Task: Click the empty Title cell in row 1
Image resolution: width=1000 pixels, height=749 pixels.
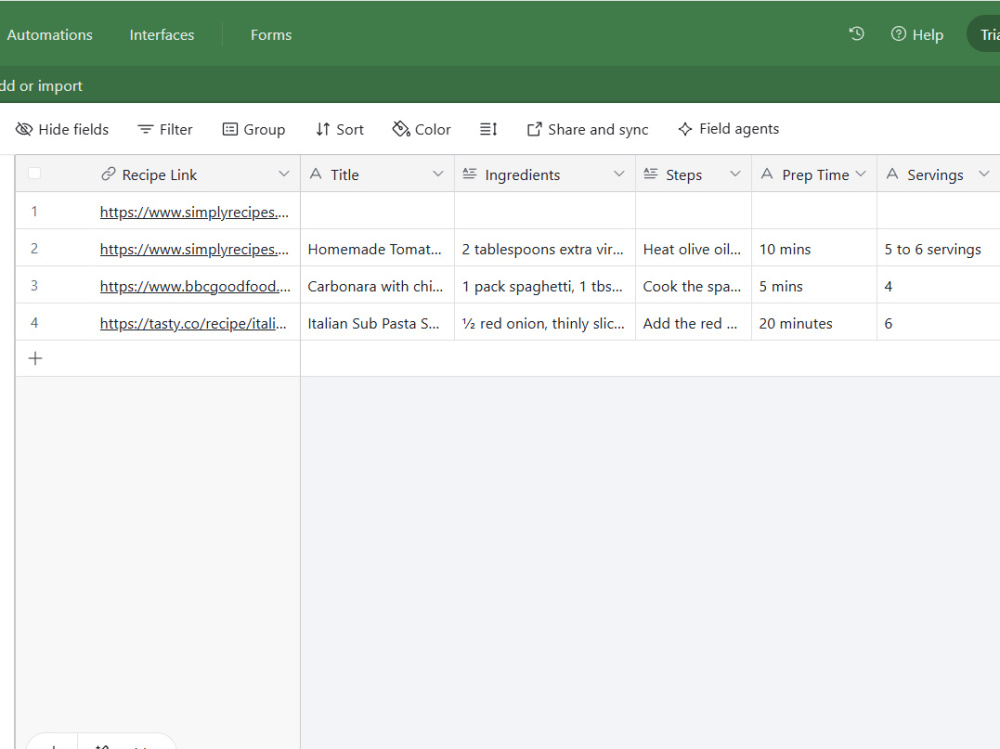Action: tap(378, 211)
